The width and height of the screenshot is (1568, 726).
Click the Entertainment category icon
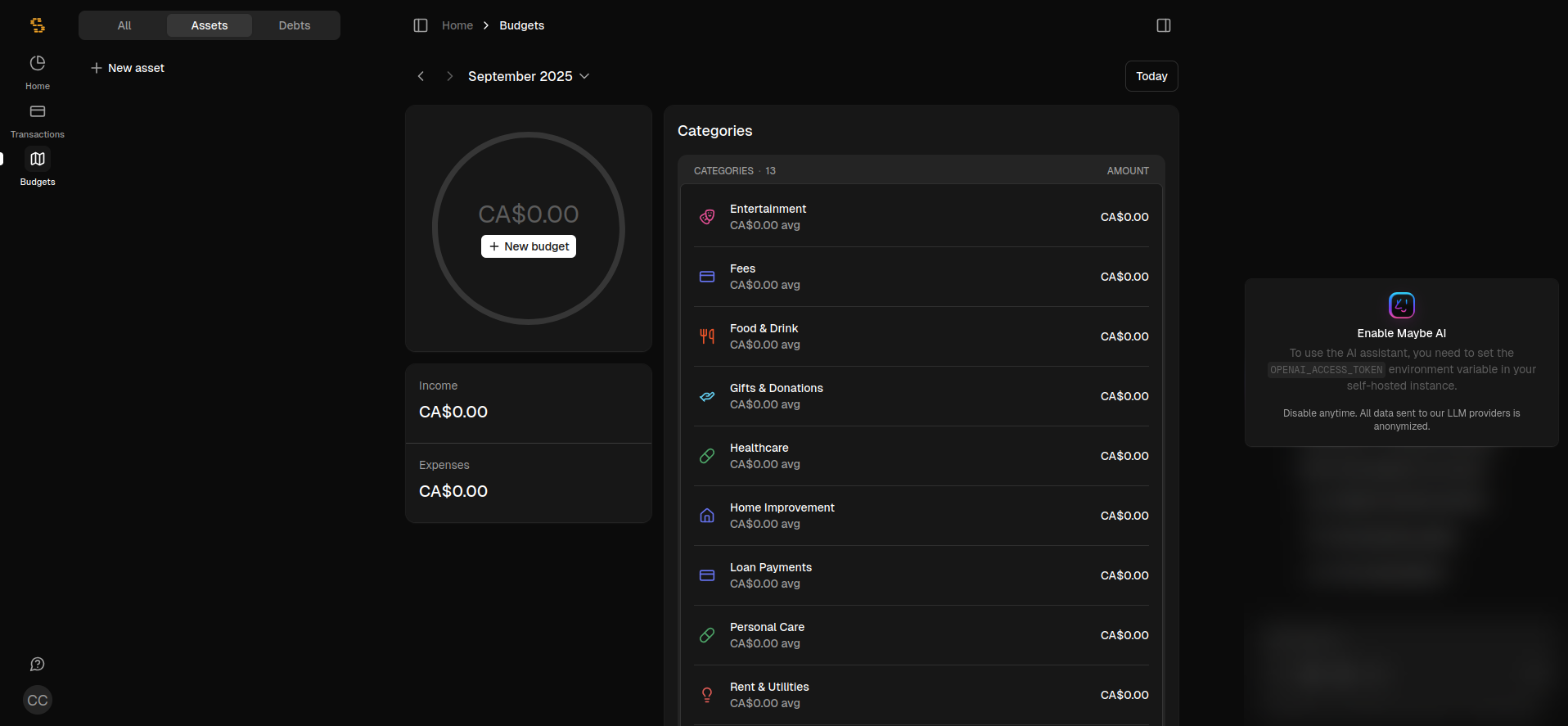[x=707, y=217]
